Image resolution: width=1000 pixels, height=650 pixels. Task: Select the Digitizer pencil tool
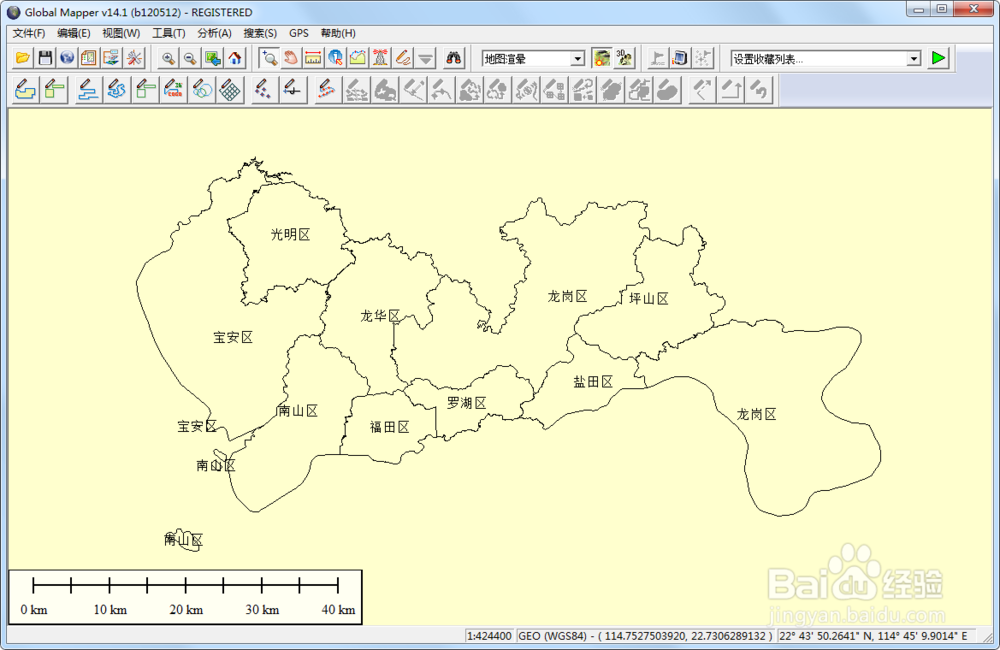click(x=402, y=58)
